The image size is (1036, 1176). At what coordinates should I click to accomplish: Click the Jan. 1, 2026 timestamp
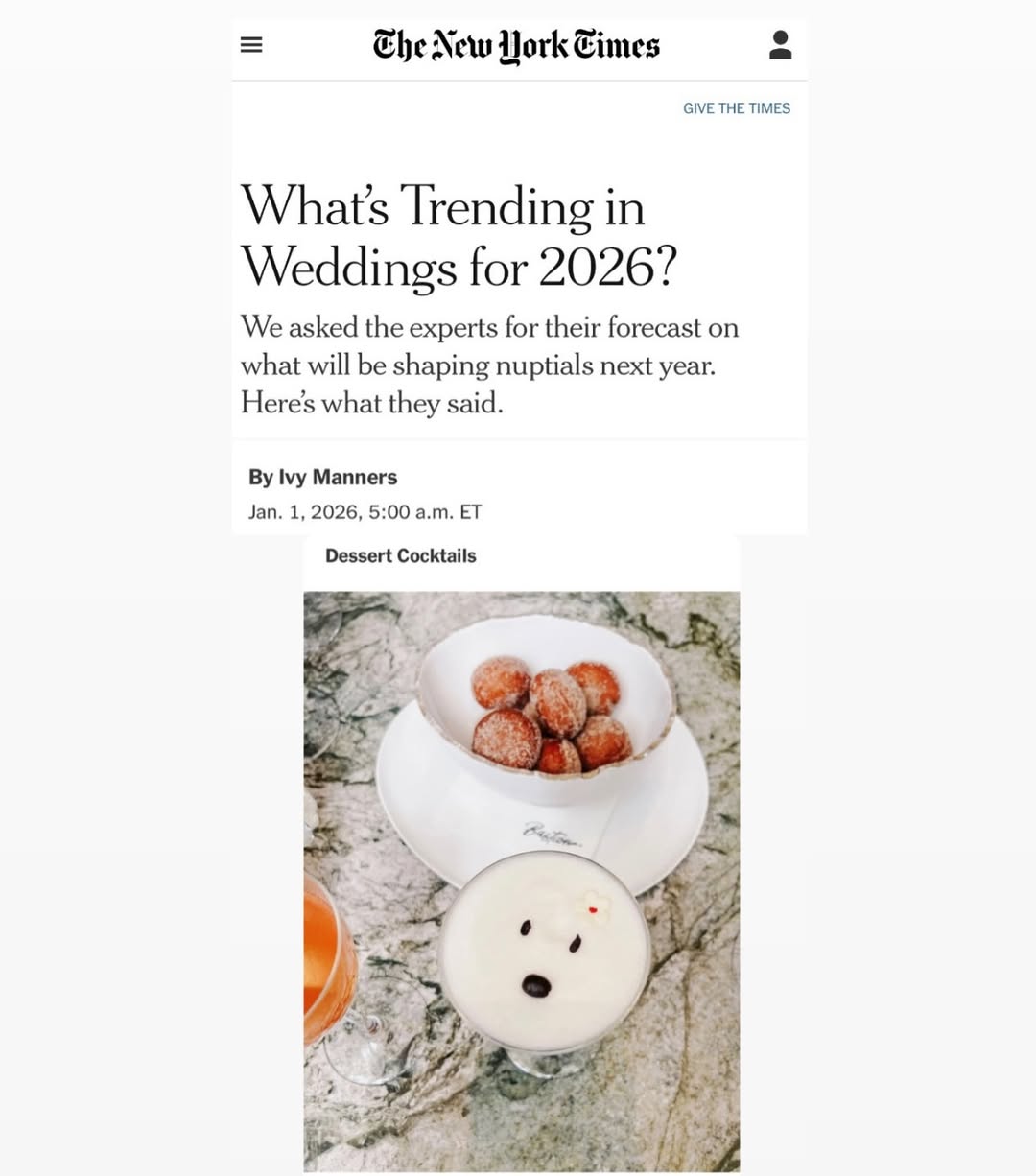point(365,512)
